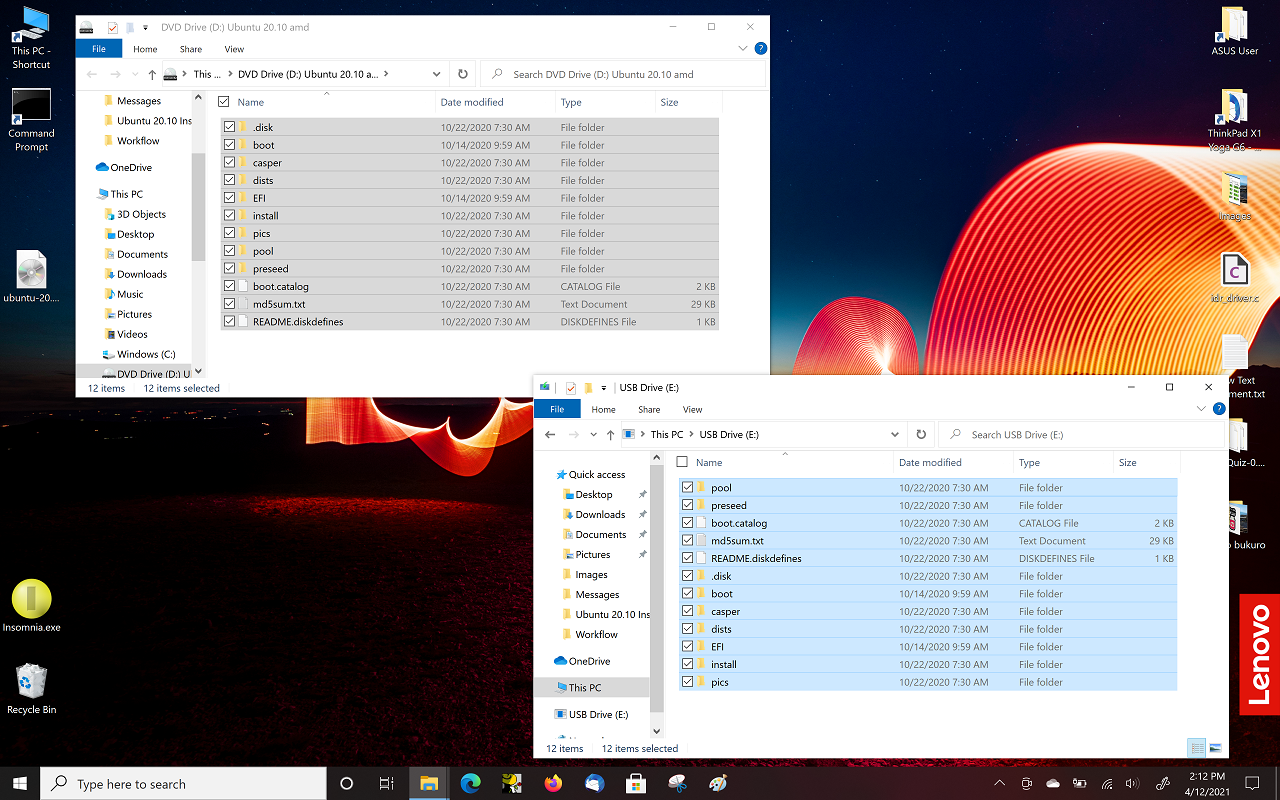
Task: Click Search DVD Drive search box
Action: tap(624, 74)
